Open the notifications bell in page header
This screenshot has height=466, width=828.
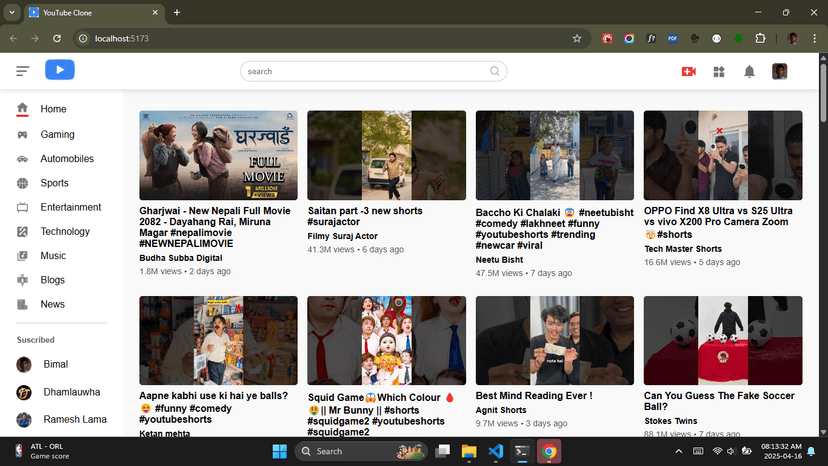749,71
